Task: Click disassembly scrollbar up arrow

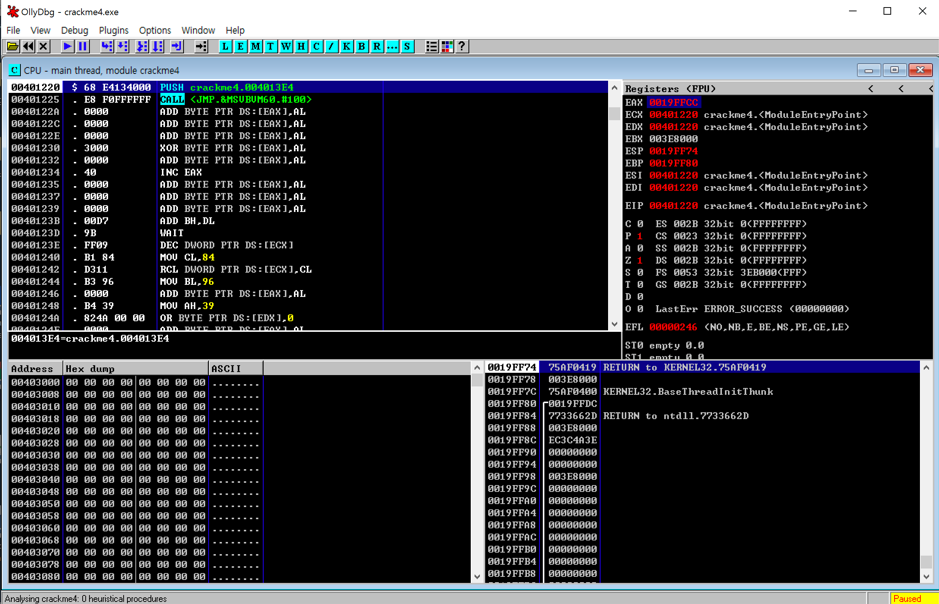Action: pos(614,87)
